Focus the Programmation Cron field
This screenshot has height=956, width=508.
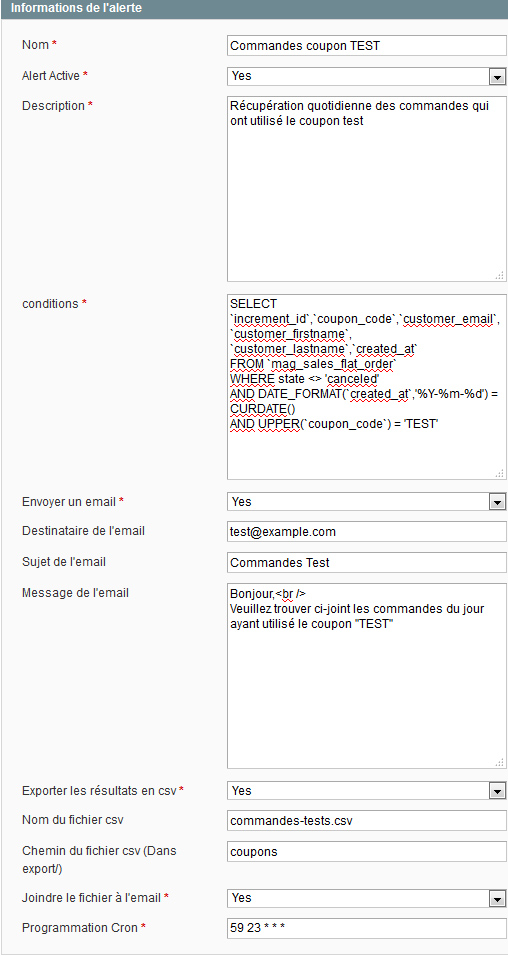367,929
